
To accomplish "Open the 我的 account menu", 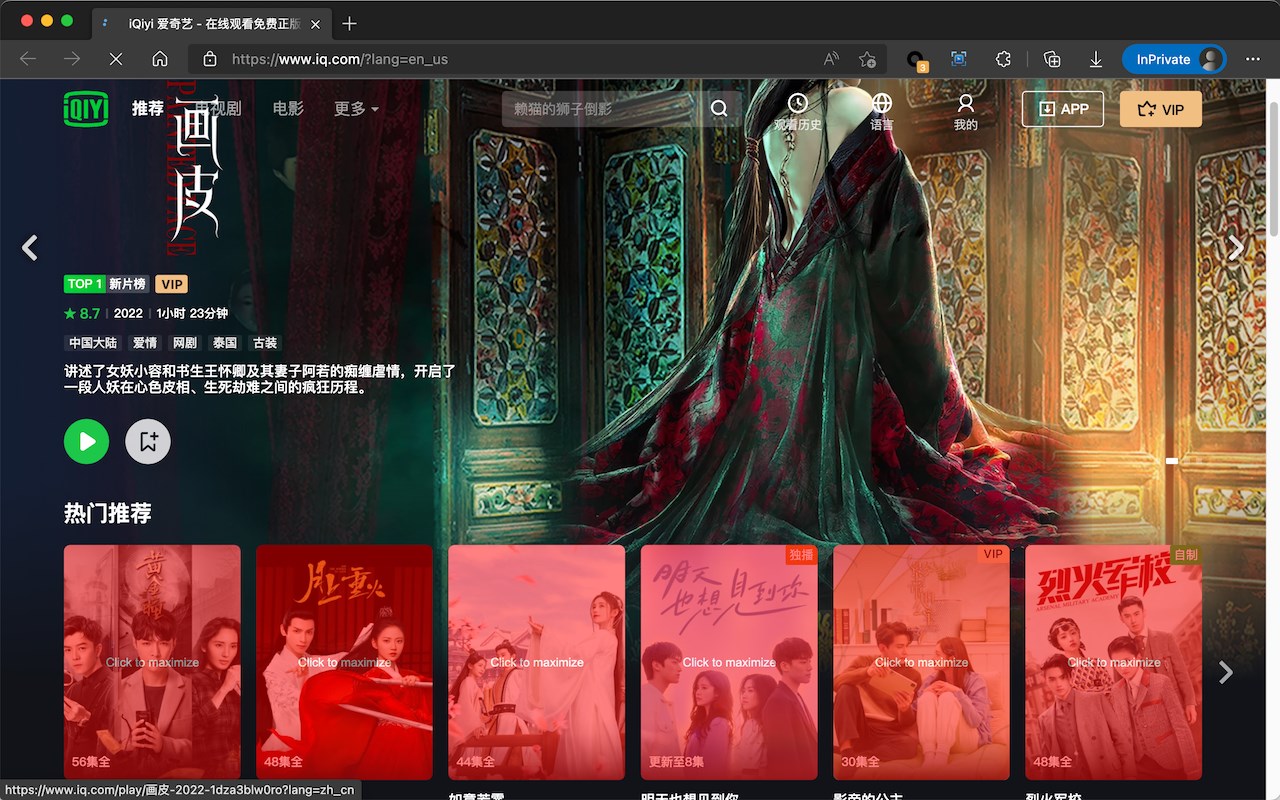I will pyautogui.click(x=966, y=112).
